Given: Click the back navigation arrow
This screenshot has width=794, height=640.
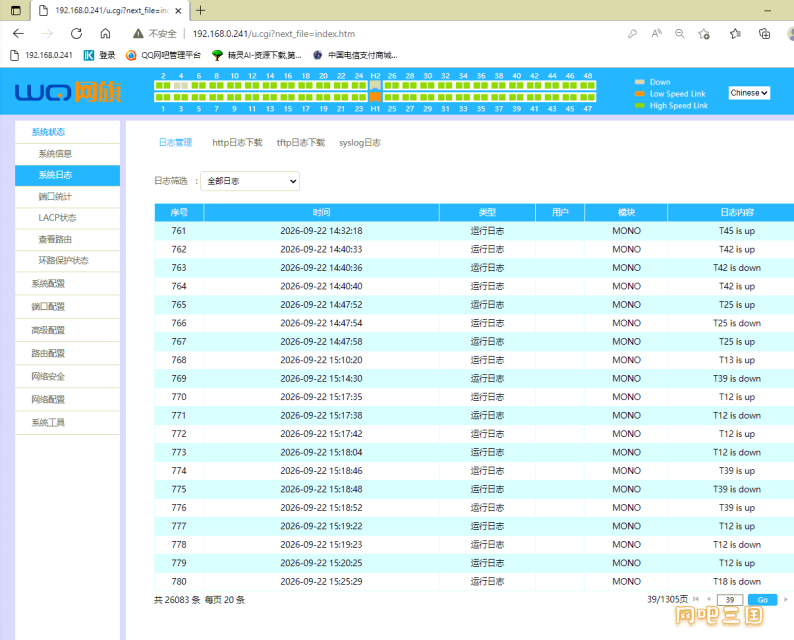Looking at the screenshot, I should tap(19, 33).
